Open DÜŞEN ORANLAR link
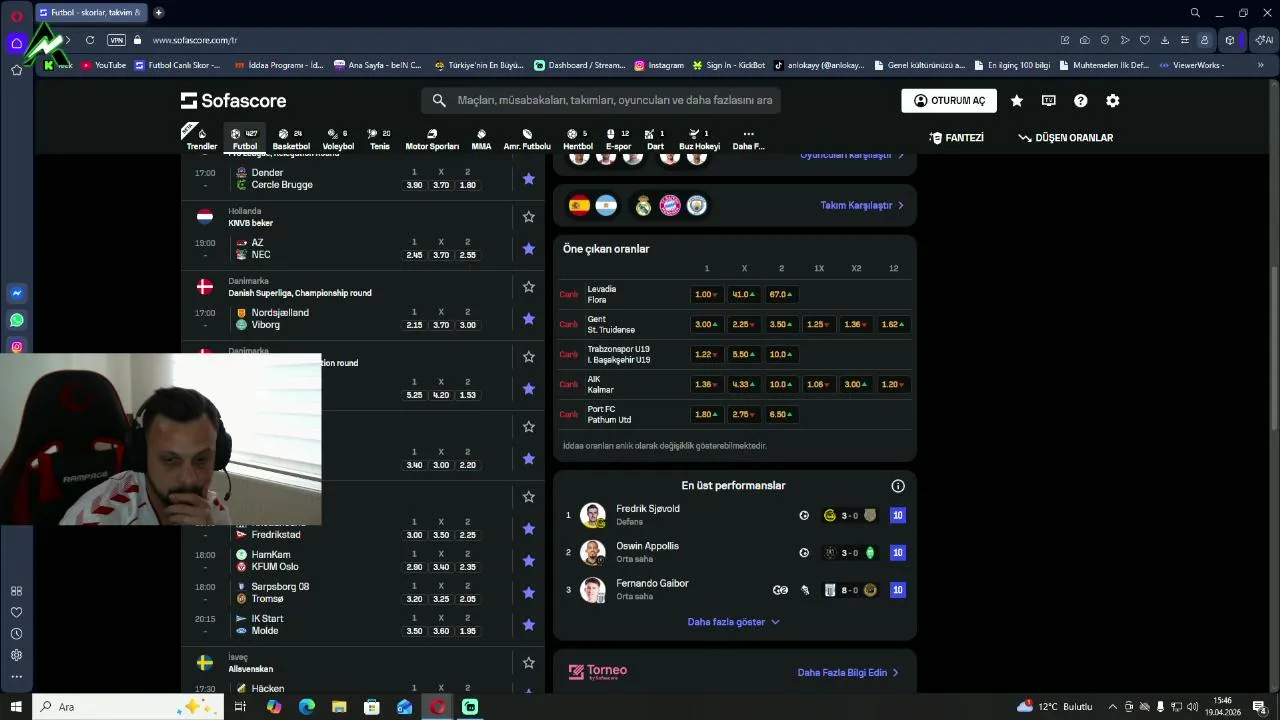Viewport: 1280px width, 720px height. [x=1066, y=138]
